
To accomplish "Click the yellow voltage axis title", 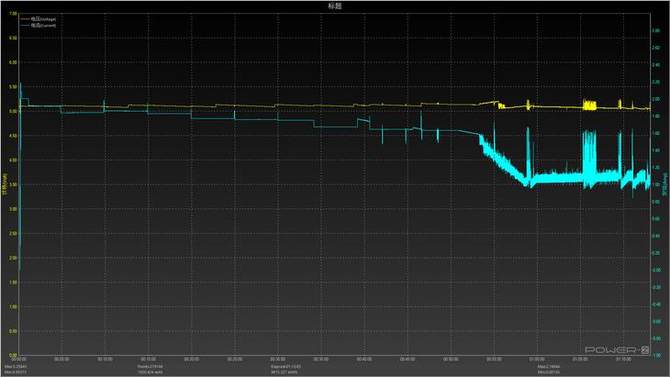I will click(5, 184).
